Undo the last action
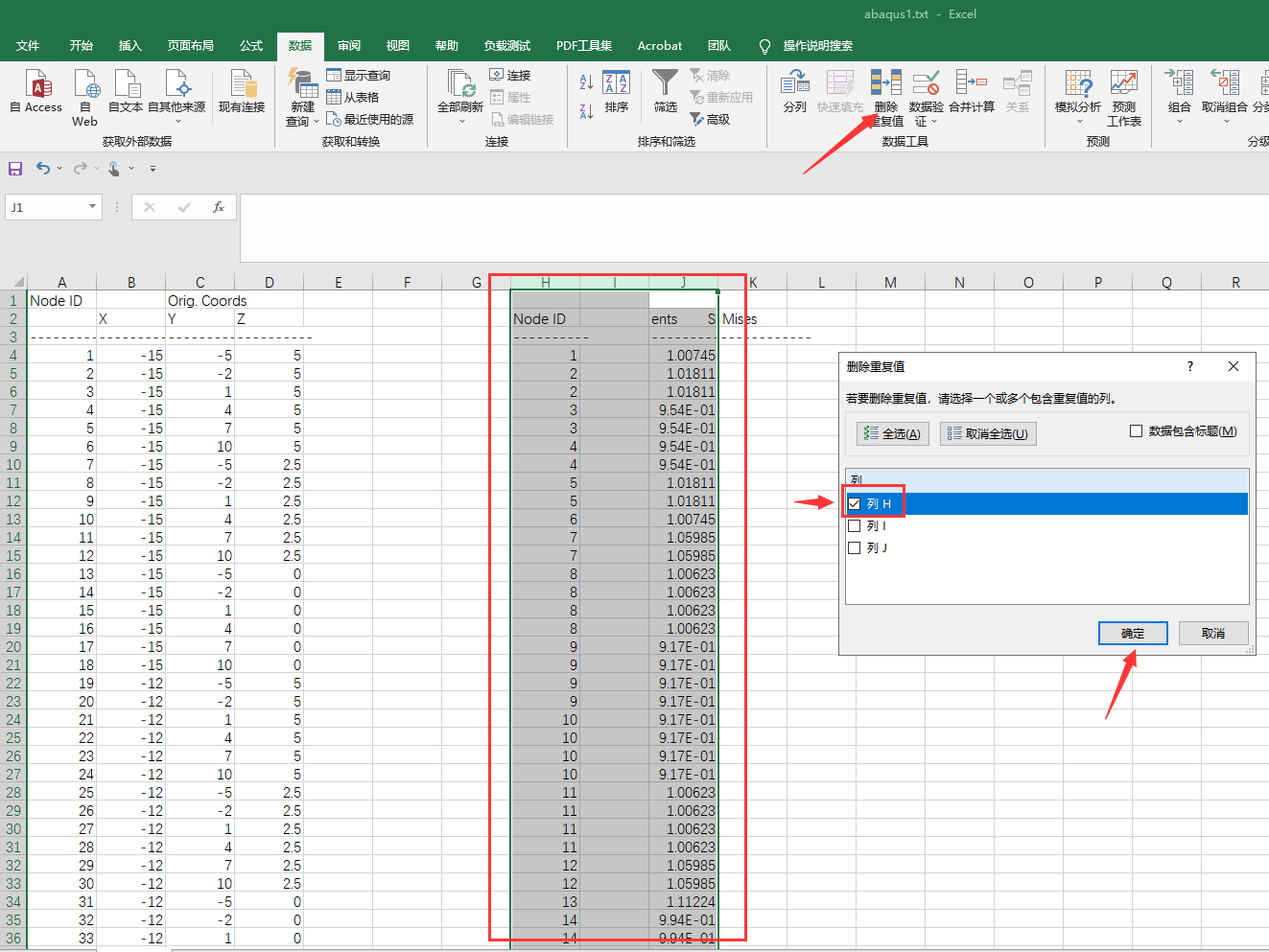 tap(43, 169)
